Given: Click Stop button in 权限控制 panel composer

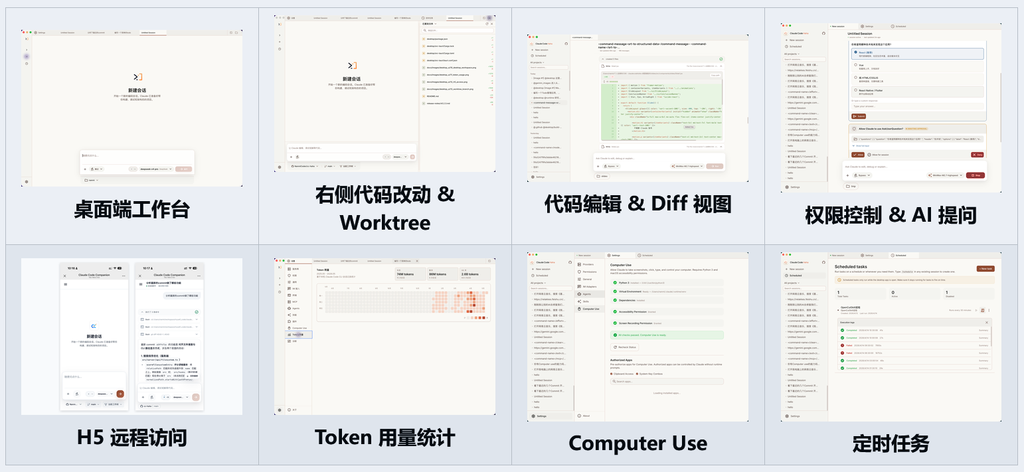Looking at the screenshot, I should 975,175.
